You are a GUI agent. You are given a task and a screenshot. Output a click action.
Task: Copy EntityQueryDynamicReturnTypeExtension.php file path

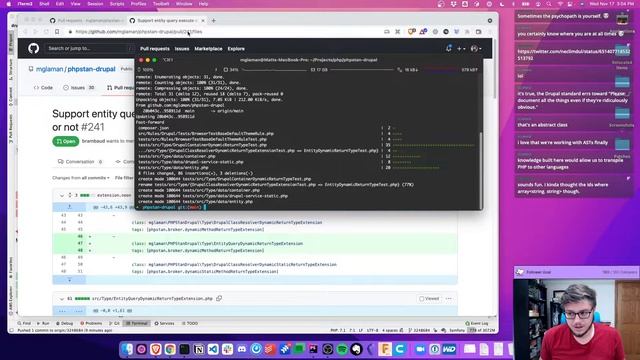pos(219,298)
